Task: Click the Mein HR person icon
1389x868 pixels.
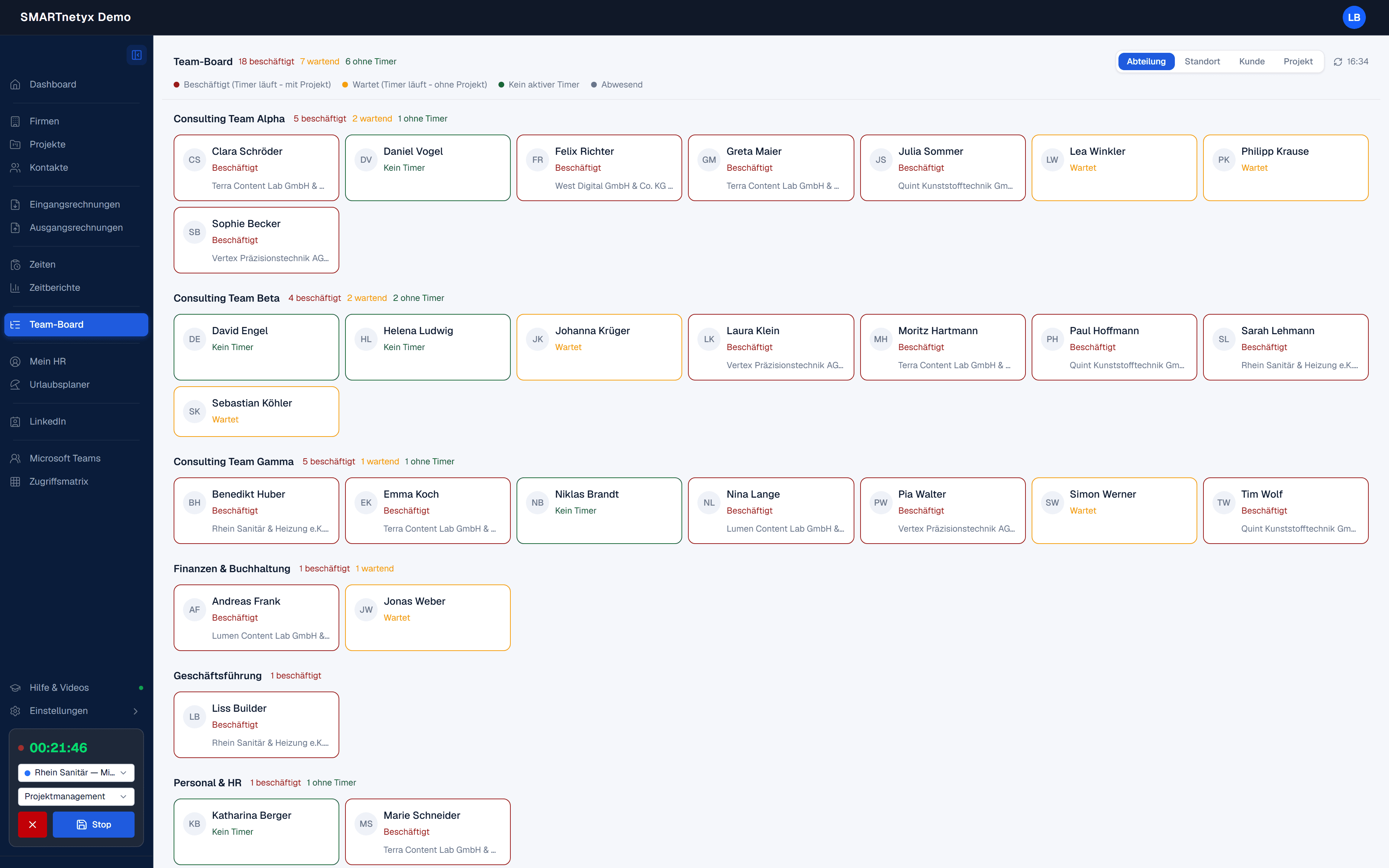Action: pyautogui.click(x=16, y=361)
